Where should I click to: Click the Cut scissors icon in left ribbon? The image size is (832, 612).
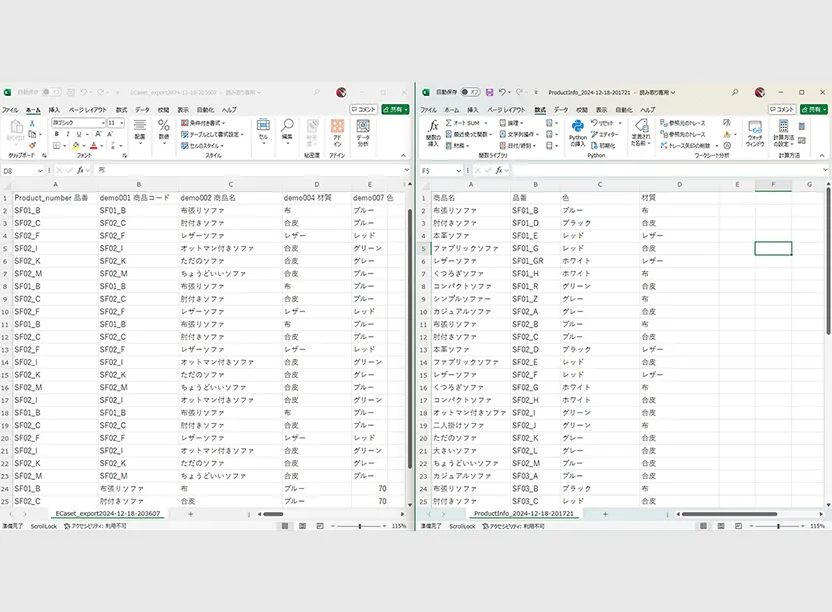33,123
